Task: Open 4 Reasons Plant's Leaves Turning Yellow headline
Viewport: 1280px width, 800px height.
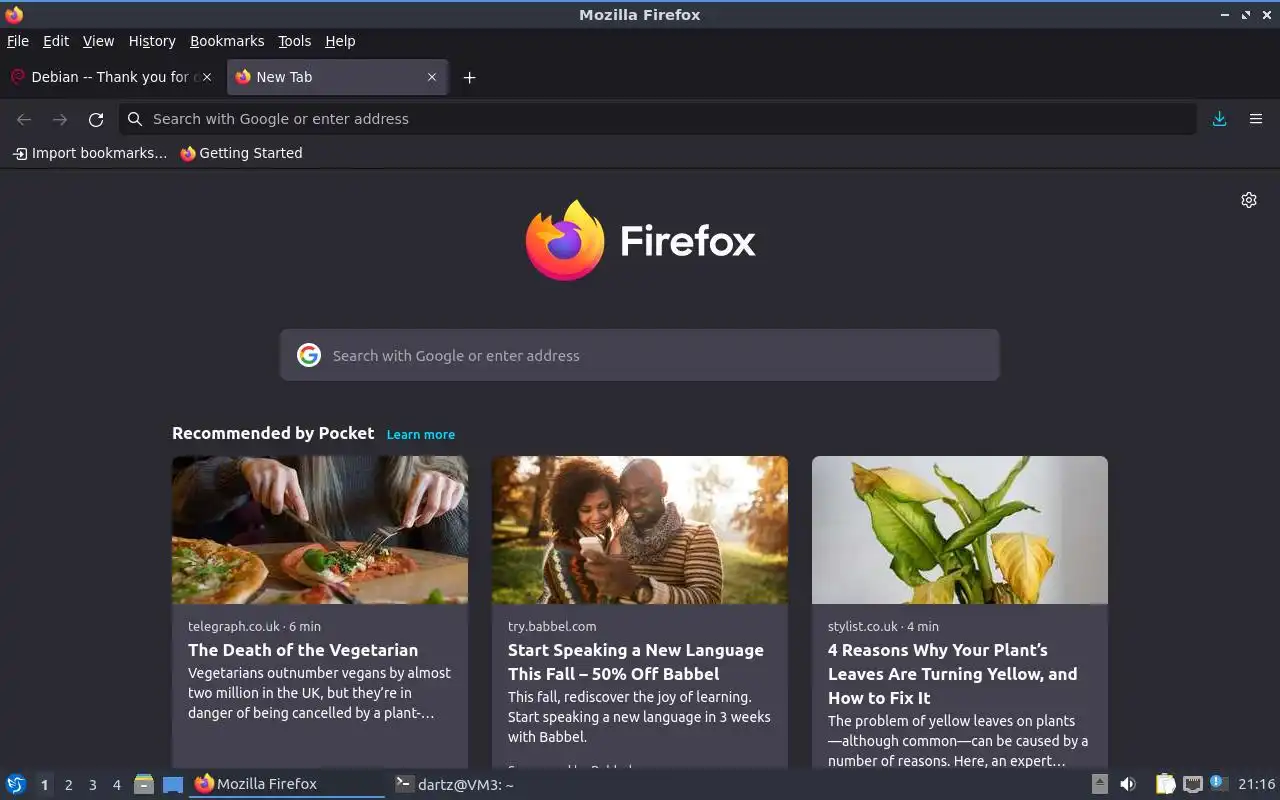Action: point(952,674)
